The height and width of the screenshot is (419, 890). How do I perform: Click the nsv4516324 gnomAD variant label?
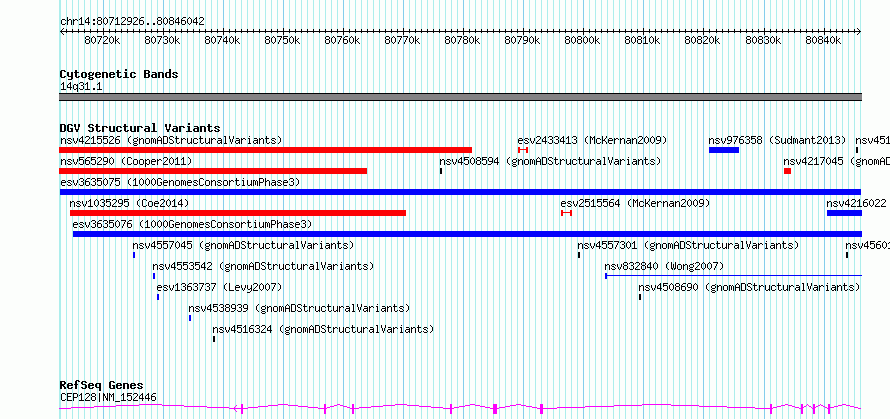pyautogui.click(x=323, y=329)
